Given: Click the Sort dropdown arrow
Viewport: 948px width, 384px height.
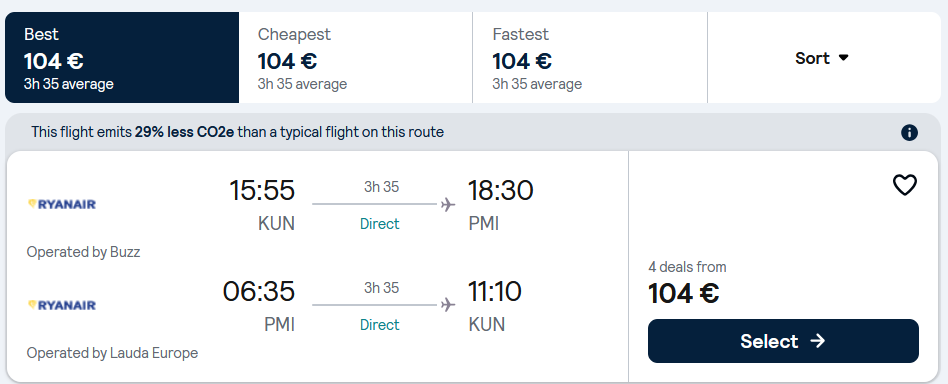Looking at the screenshot, I should [x=843, y=58].
